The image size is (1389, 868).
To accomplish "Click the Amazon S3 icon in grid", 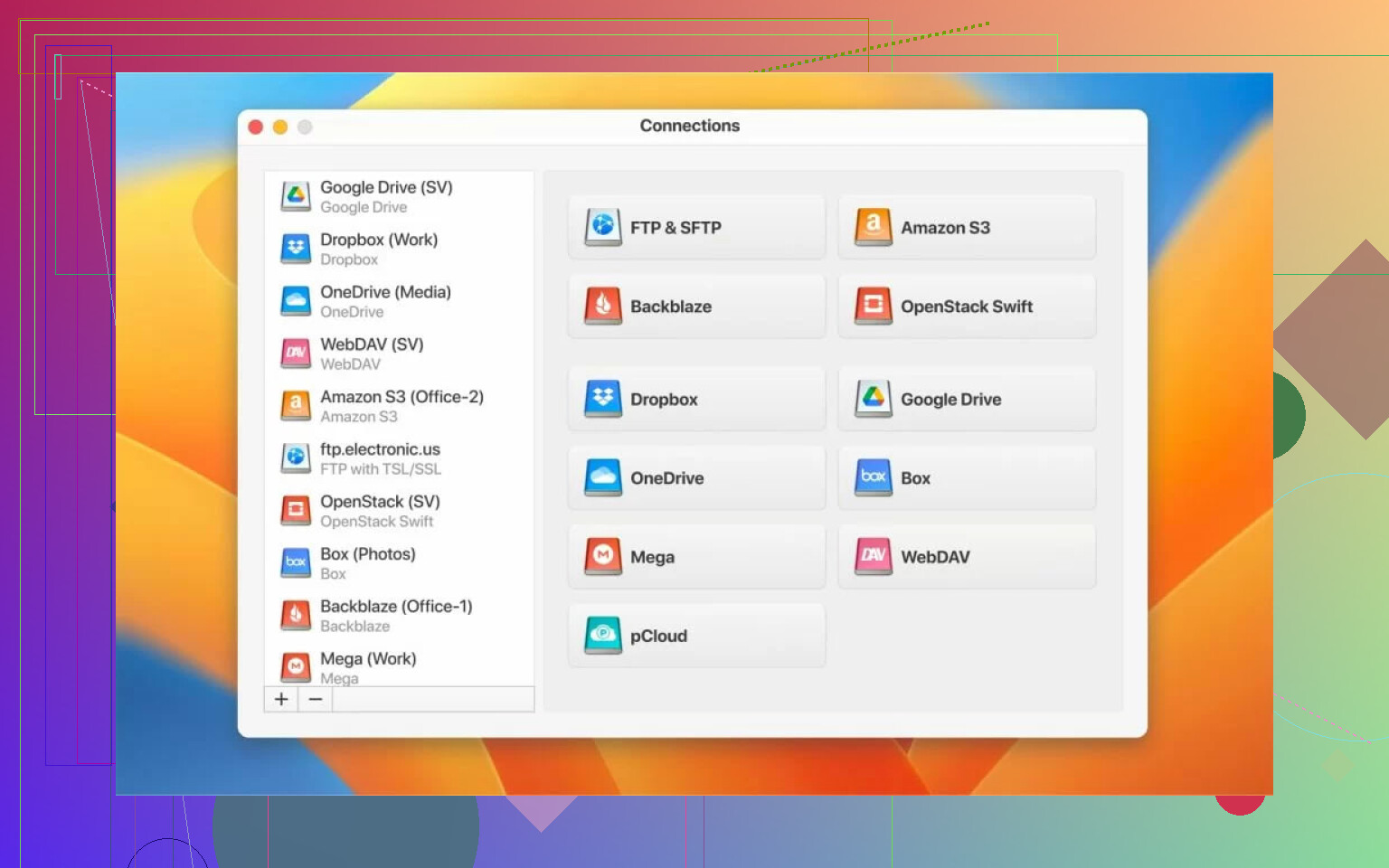I will [874, 227].
